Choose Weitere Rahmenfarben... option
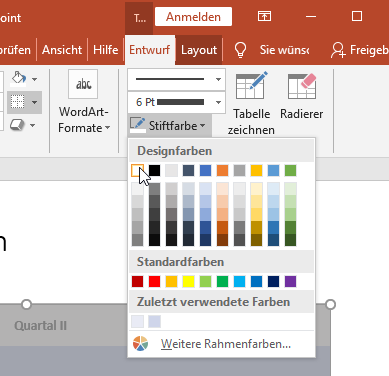This screenshot has width=389, height=376. pyautogui.click(x=221, y=344)
